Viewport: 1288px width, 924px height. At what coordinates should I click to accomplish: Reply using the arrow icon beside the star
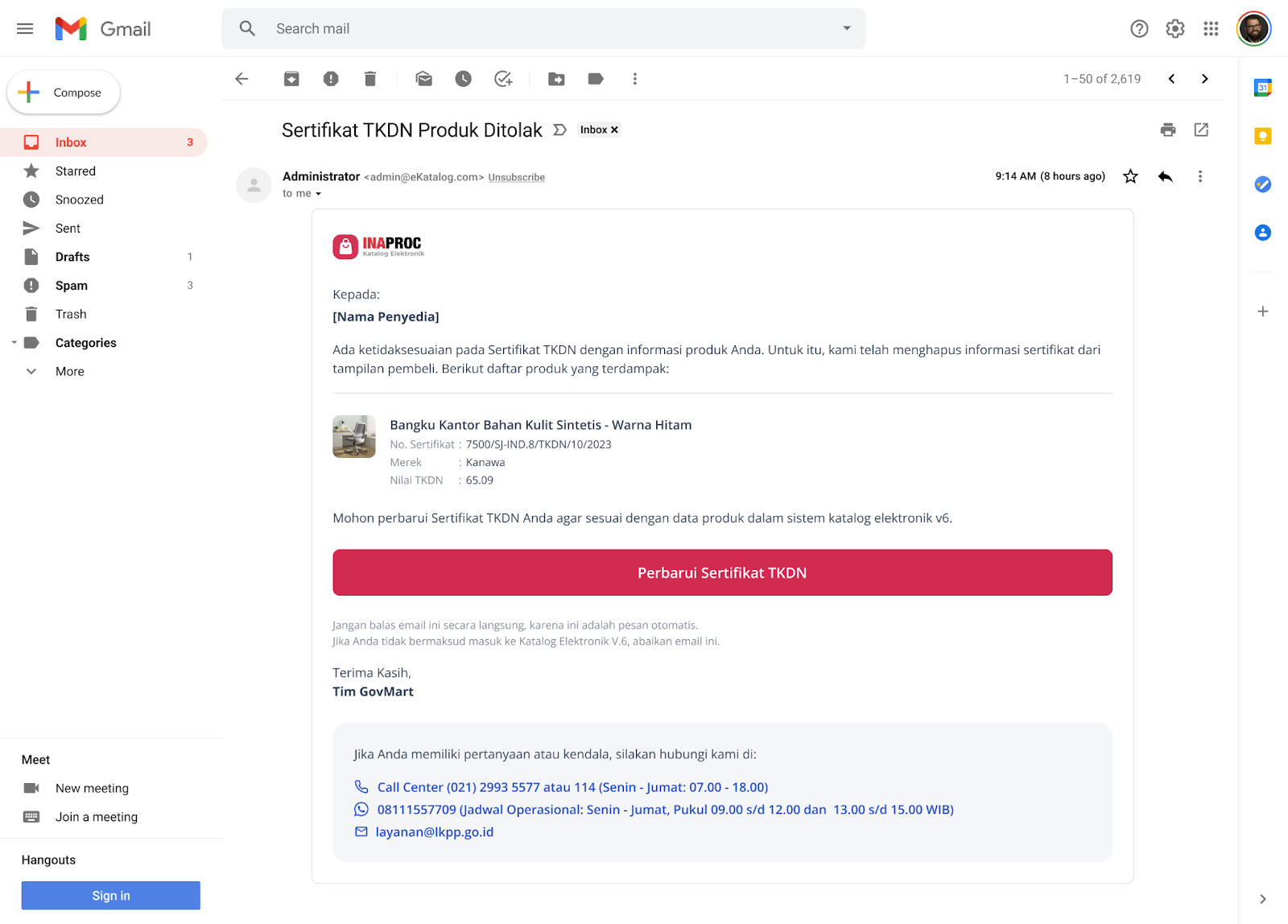point(1165,176)
